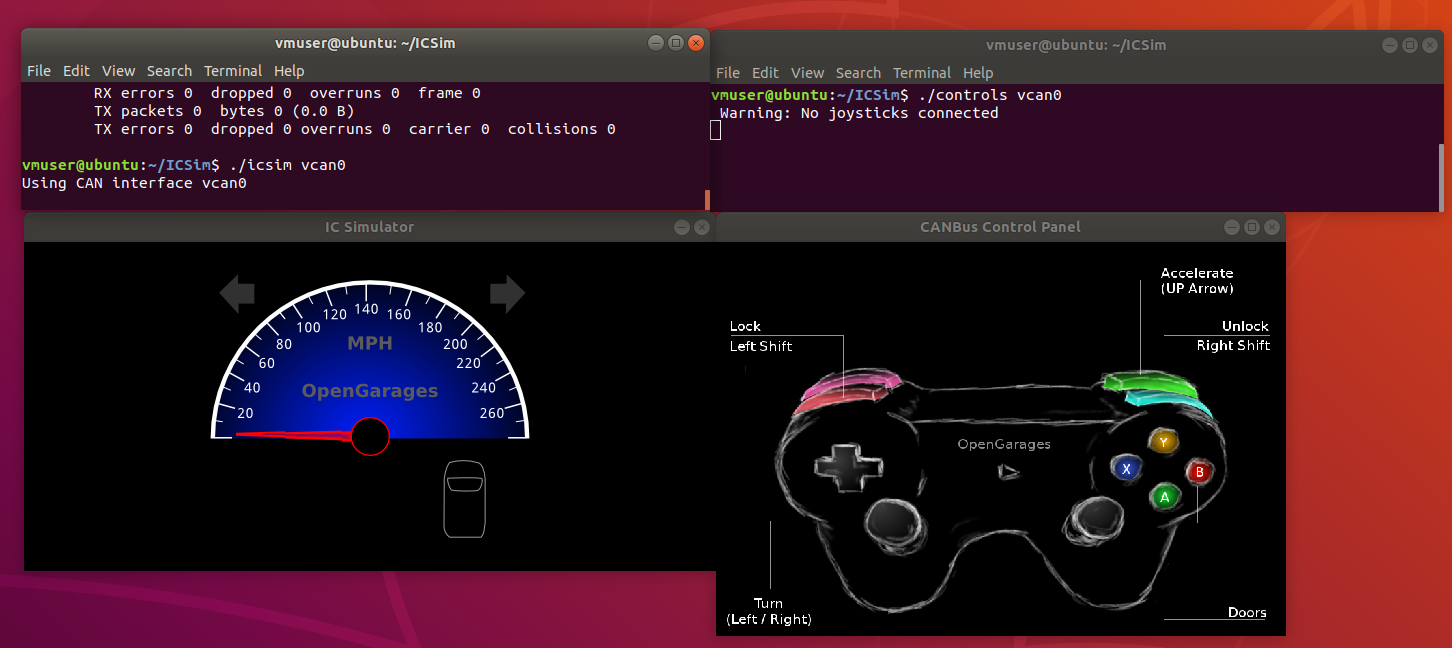Open Help menu in right controls terminal
The width and height of the screenshot is (1452, 648).
pyautogui.click(x=978, y=73)
